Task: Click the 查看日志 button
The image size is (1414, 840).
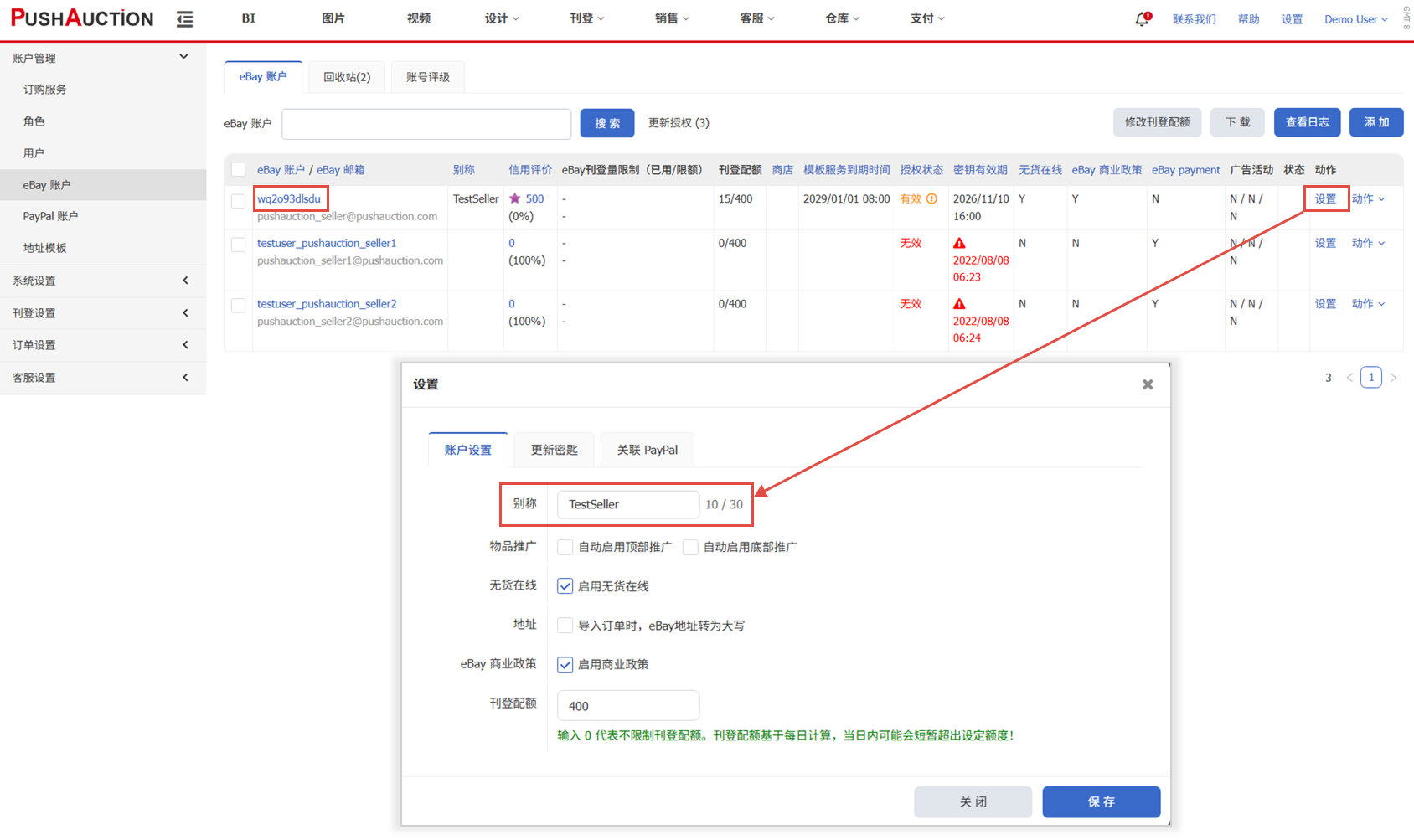Action: (1307, 122)
